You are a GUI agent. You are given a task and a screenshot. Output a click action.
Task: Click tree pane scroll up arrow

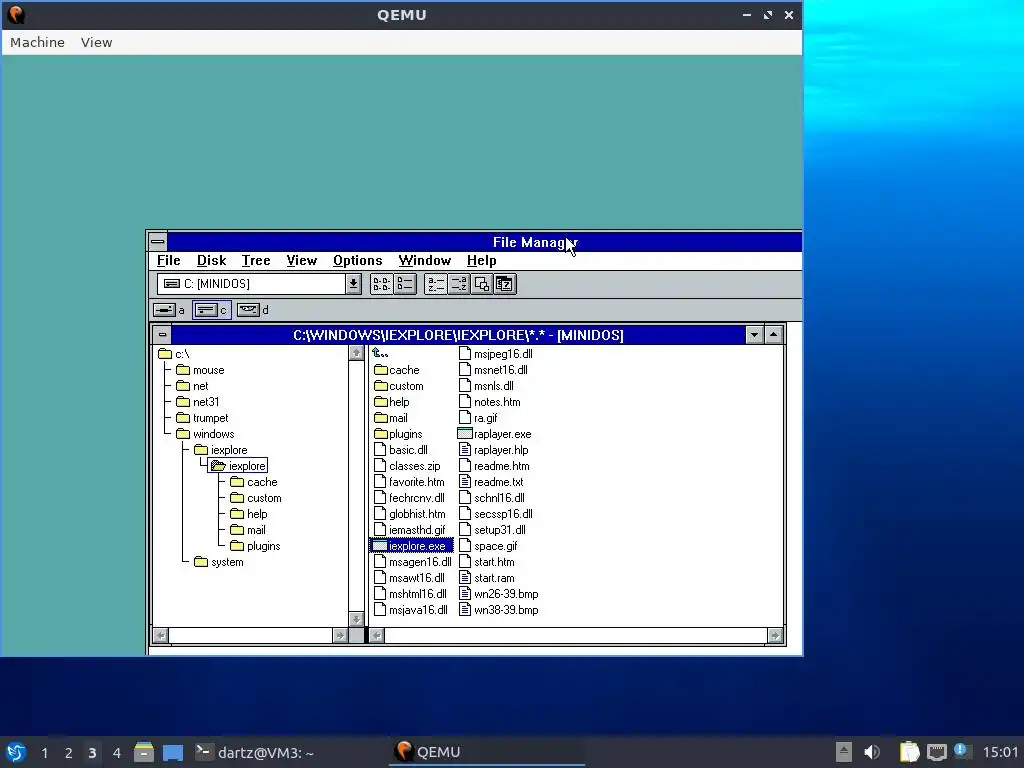click(x=357, y=353)
